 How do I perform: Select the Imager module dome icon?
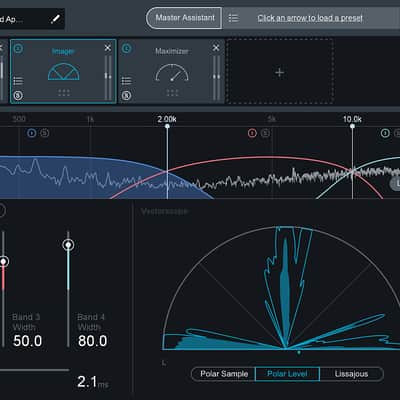coord(64,72)
